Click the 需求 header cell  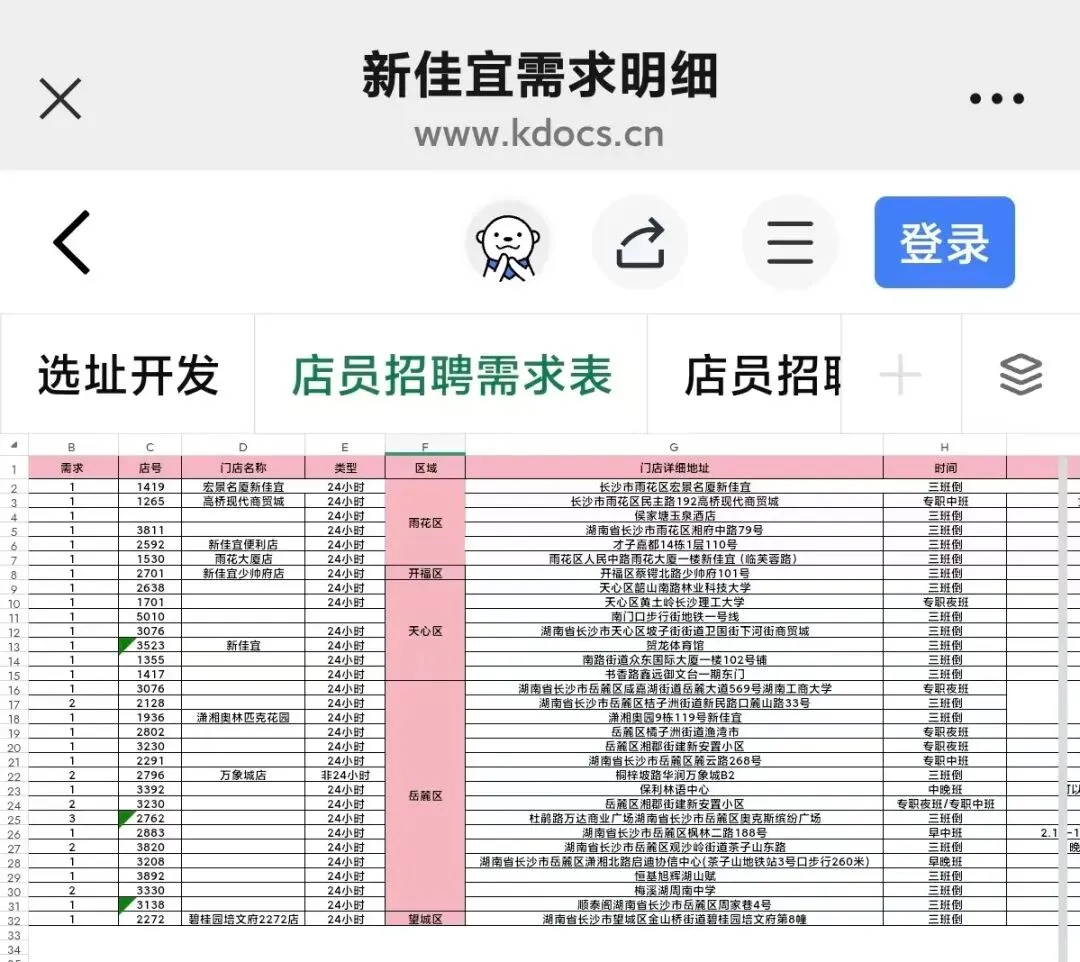pyautogui.click(x=72, y=468)
